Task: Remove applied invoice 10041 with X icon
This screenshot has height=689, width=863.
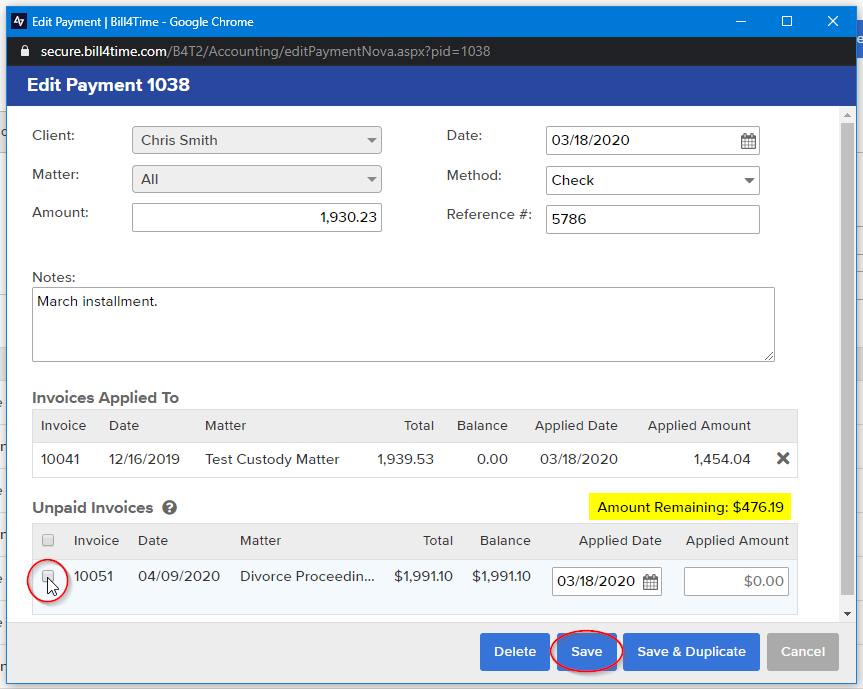Action: point(783,458)
